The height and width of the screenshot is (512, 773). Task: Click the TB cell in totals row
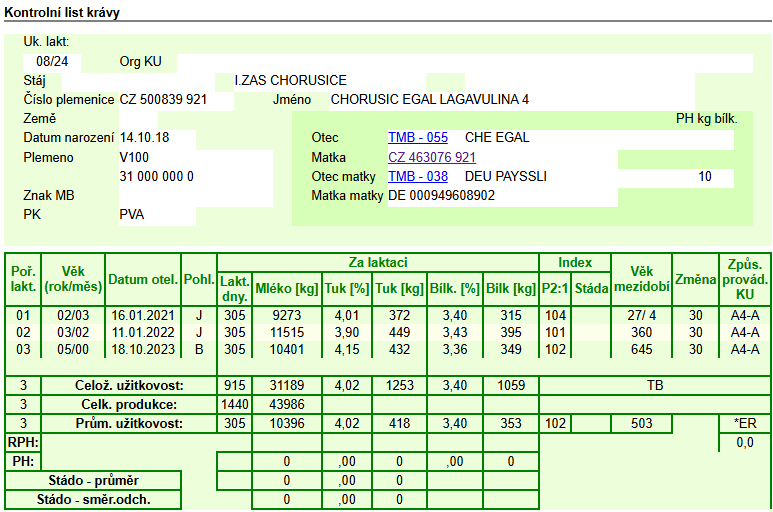coord(655,385)
